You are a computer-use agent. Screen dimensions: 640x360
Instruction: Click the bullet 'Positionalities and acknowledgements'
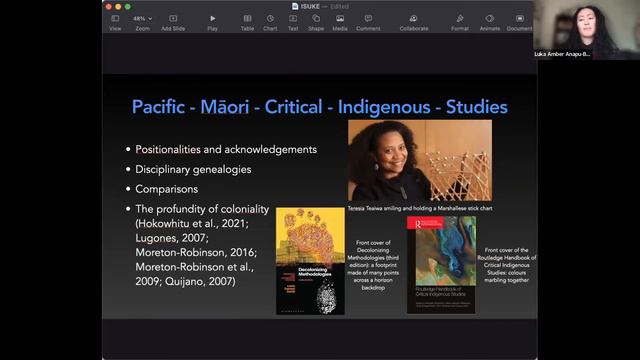click(x=226, y=149)
